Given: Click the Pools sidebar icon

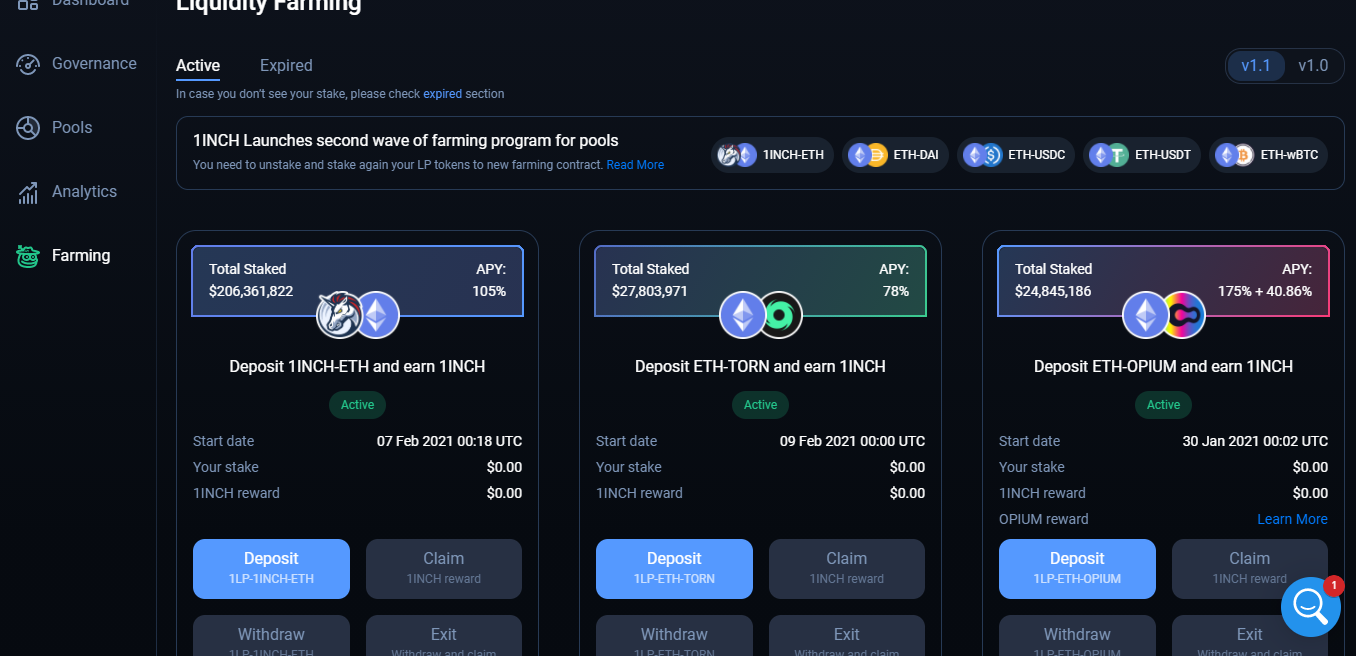Looking at the screenshot, I should [28, 128].
